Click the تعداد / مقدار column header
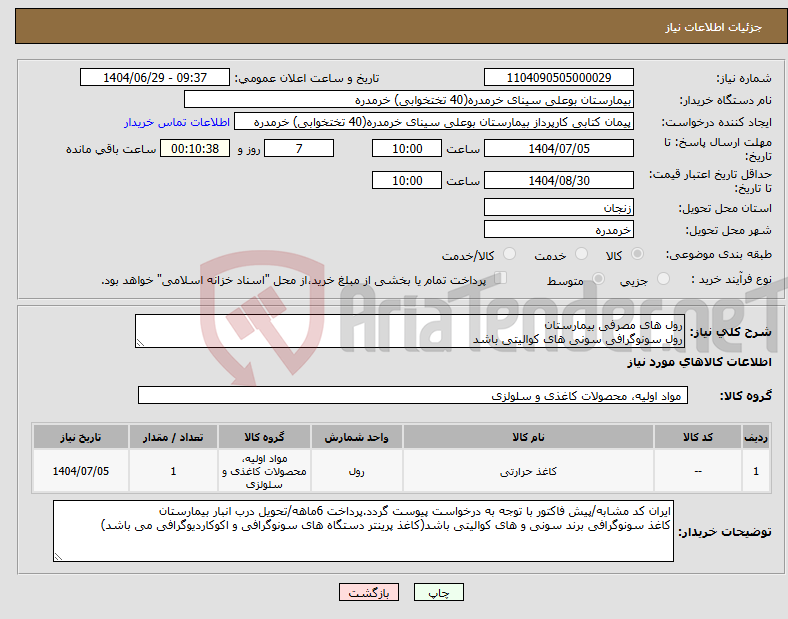 [173, 437]
